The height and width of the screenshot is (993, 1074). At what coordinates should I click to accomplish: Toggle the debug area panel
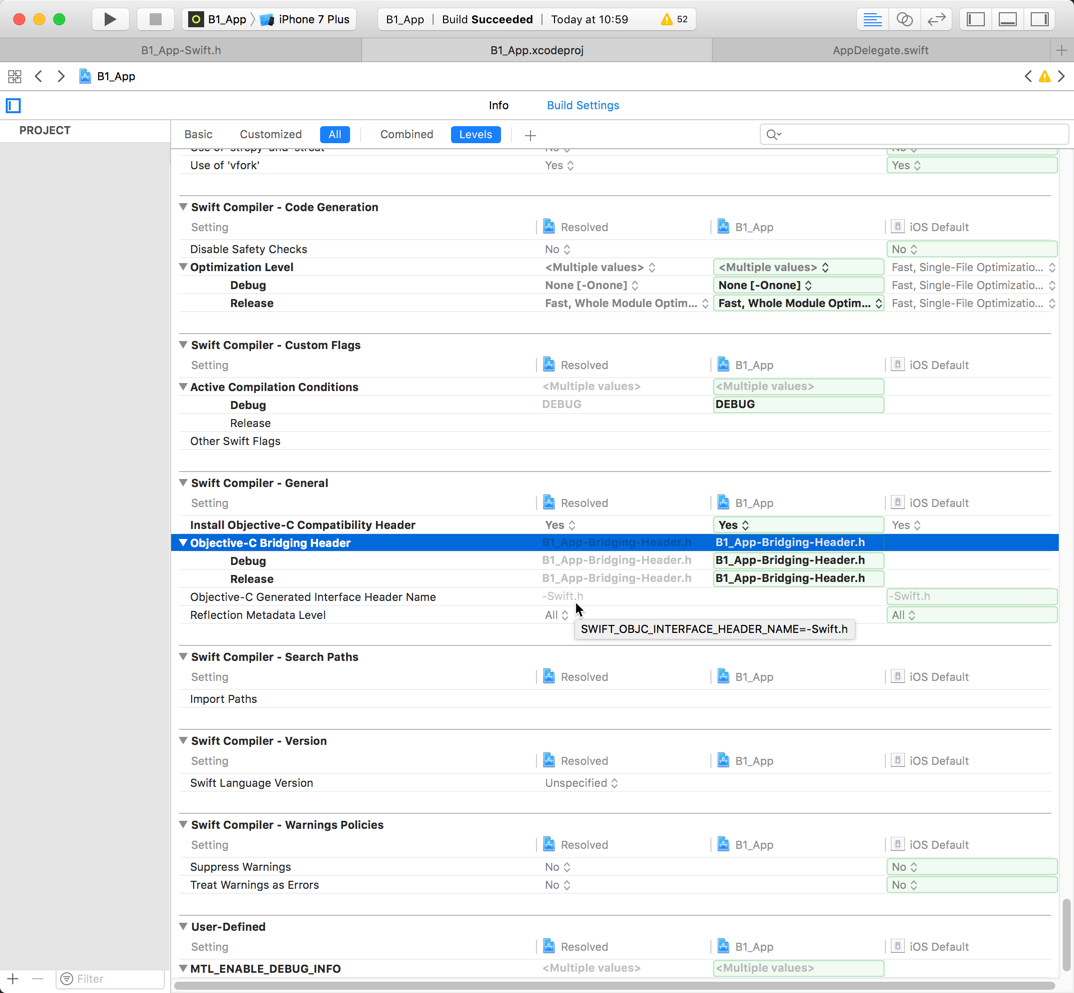click(x=1008, y=19)
